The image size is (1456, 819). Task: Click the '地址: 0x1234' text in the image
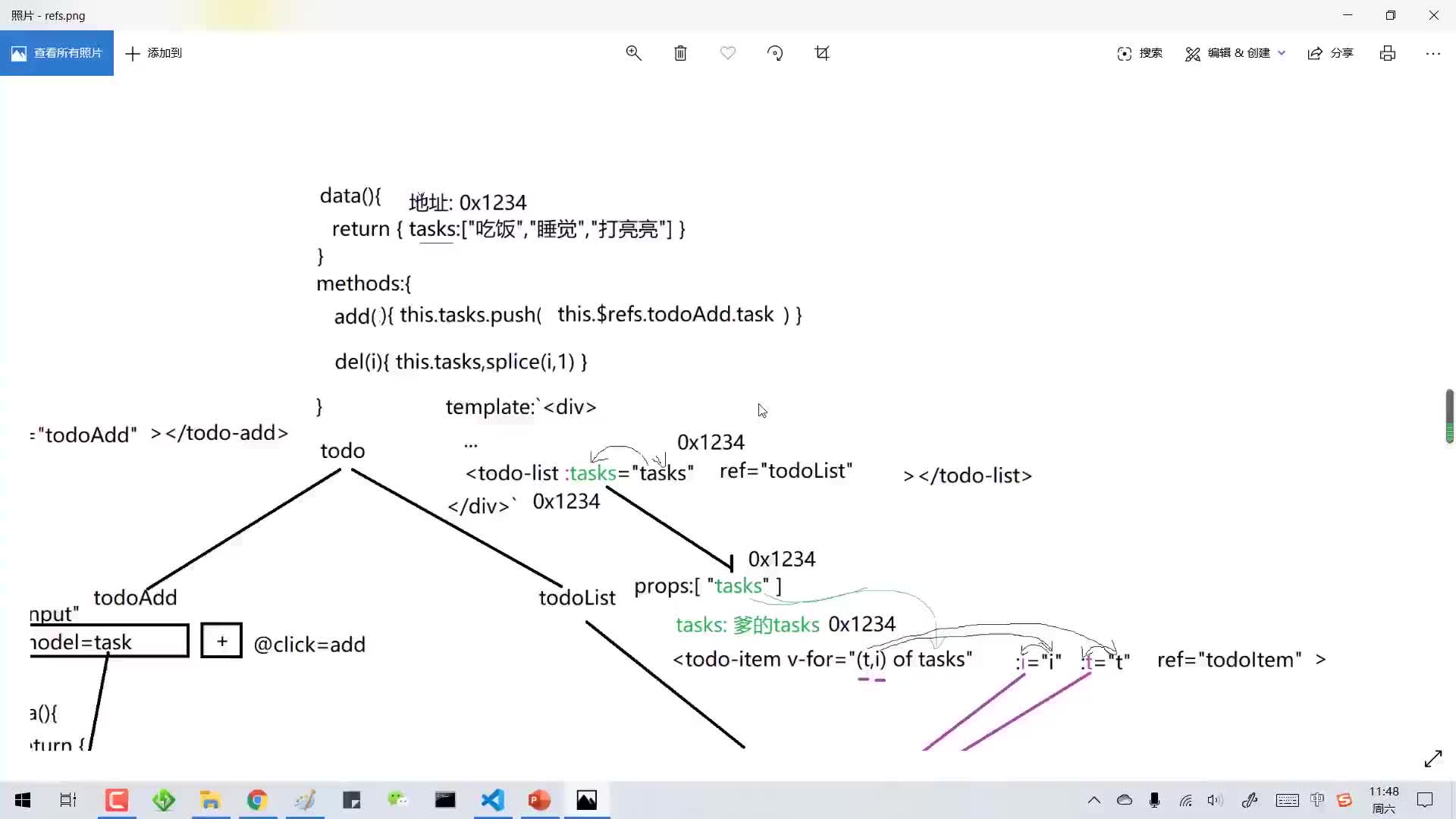click(468, 202)
